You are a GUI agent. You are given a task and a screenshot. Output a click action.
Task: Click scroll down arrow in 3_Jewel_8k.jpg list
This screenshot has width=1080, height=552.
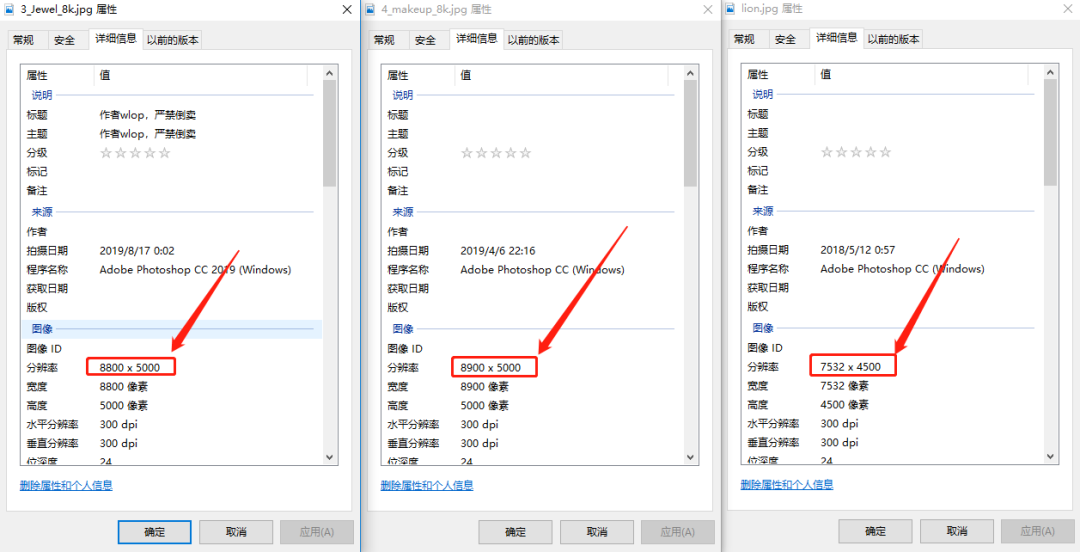tap(329, 456)
